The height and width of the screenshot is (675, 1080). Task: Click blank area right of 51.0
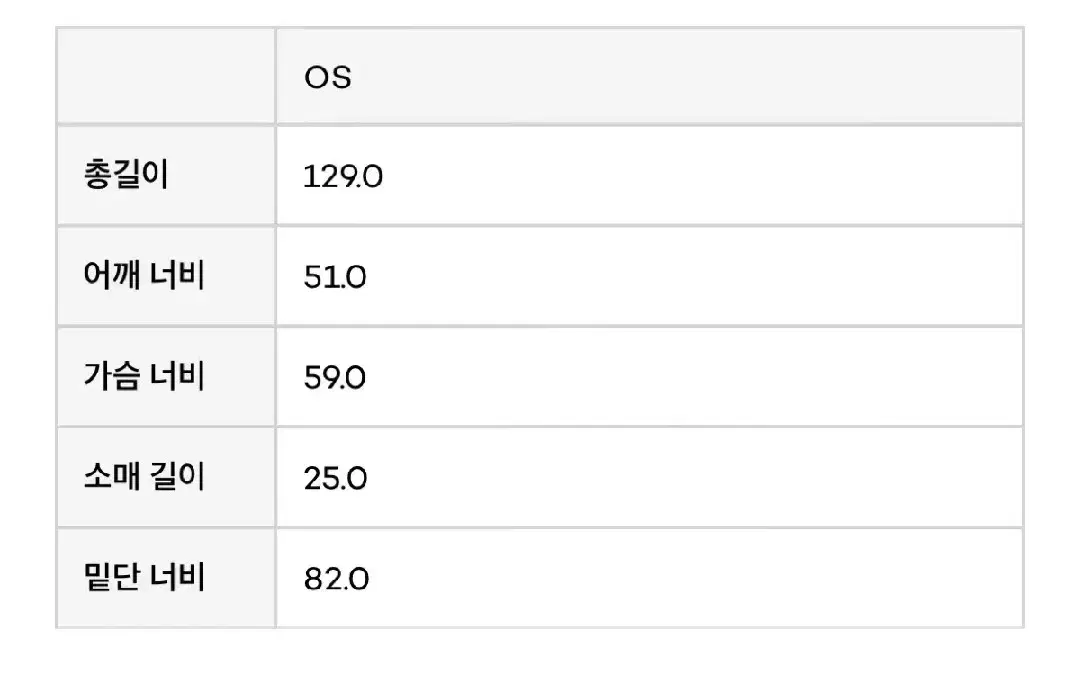(x=700, y=277)
